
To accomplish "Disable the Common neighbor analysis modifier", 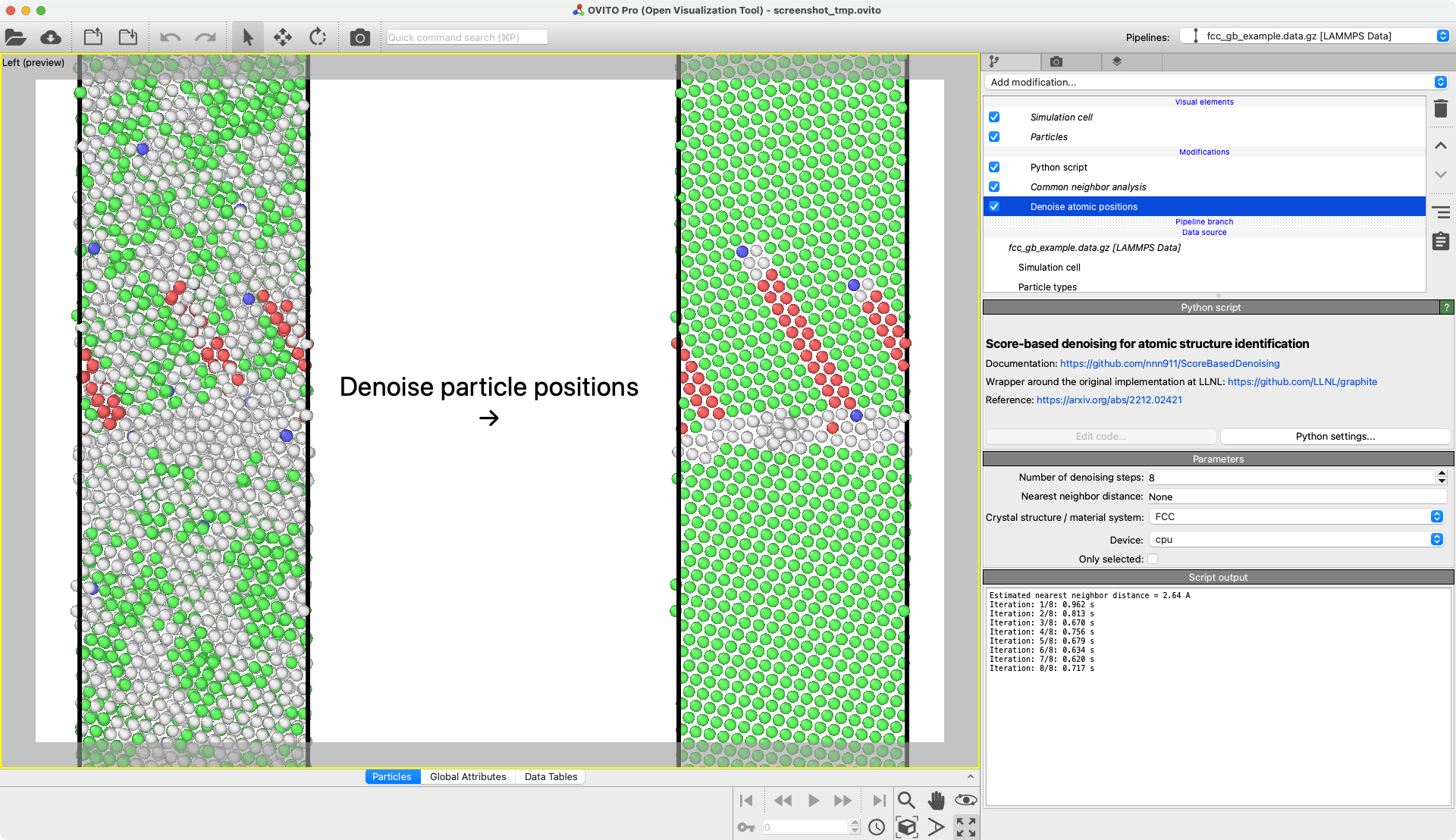I will pos(994,187).
